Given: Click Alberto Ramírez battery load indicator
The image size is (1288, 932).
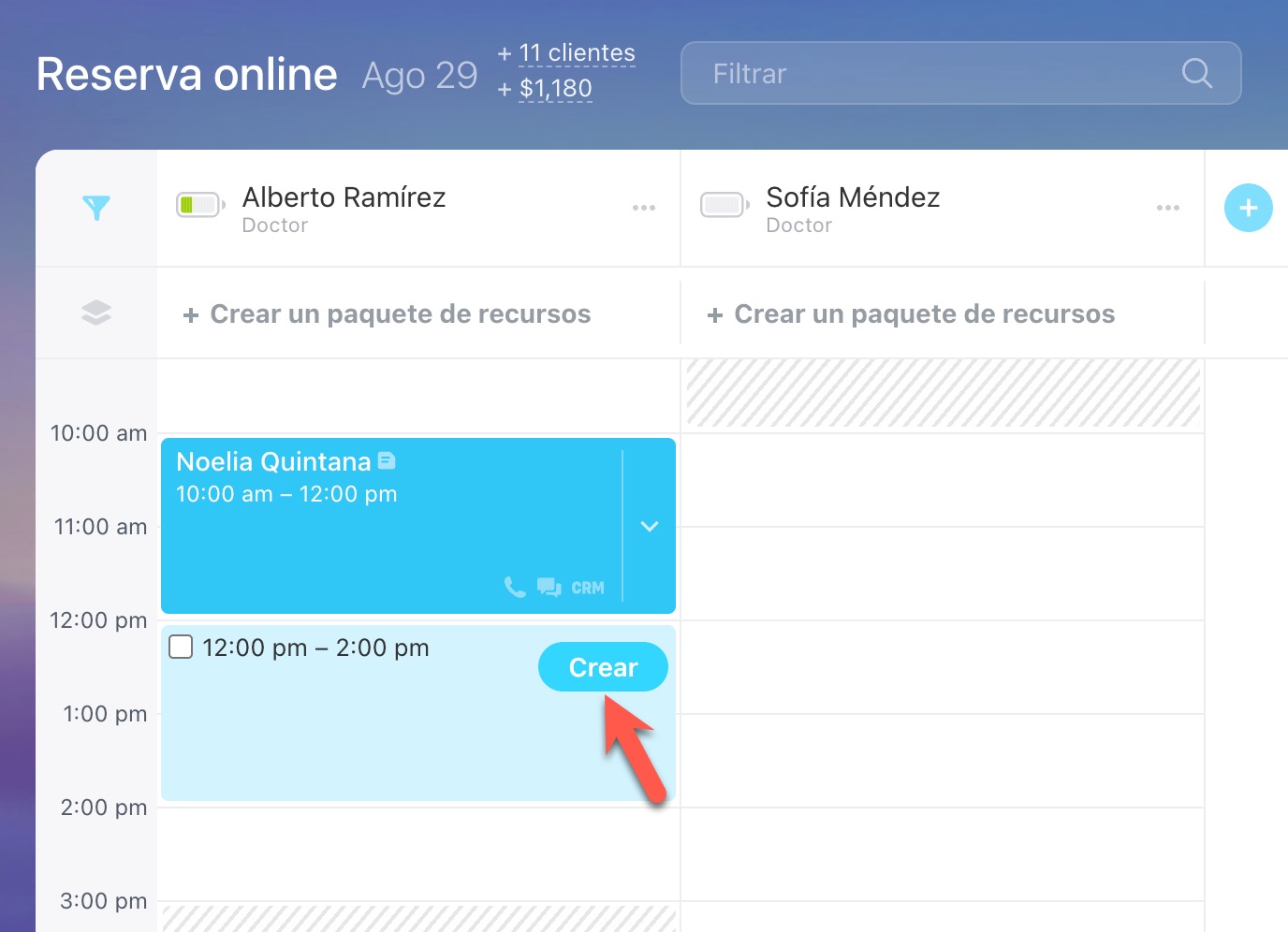Looking at the screenshot, I should (199, 205).
